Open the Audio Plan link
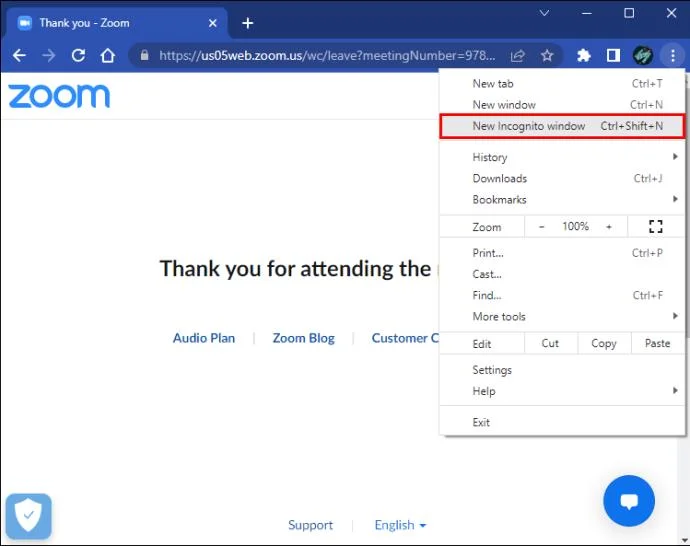Viewport: 690px width, 546px height. [204, 338]
